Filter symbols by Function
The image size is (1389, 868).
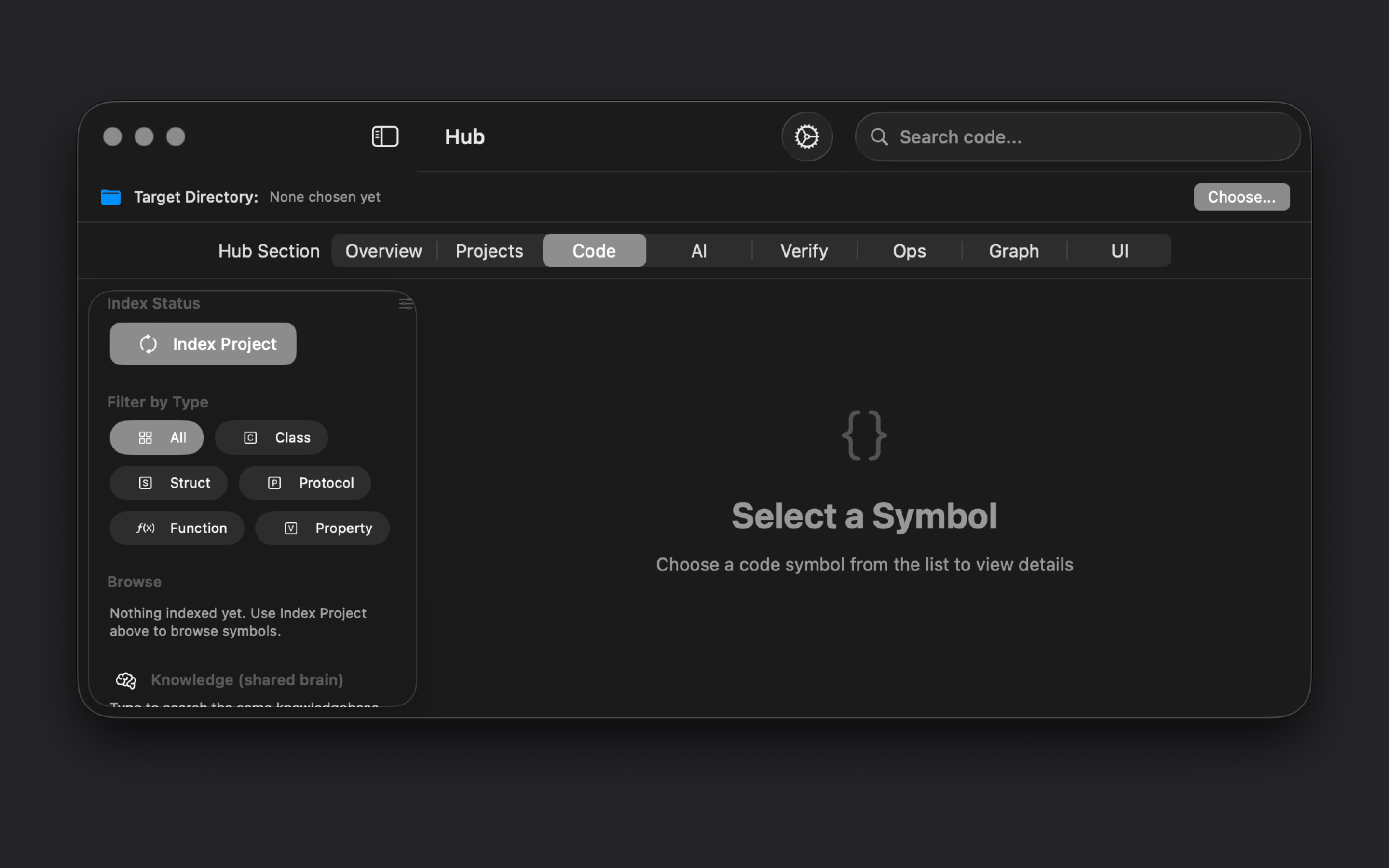click(177, 528)
